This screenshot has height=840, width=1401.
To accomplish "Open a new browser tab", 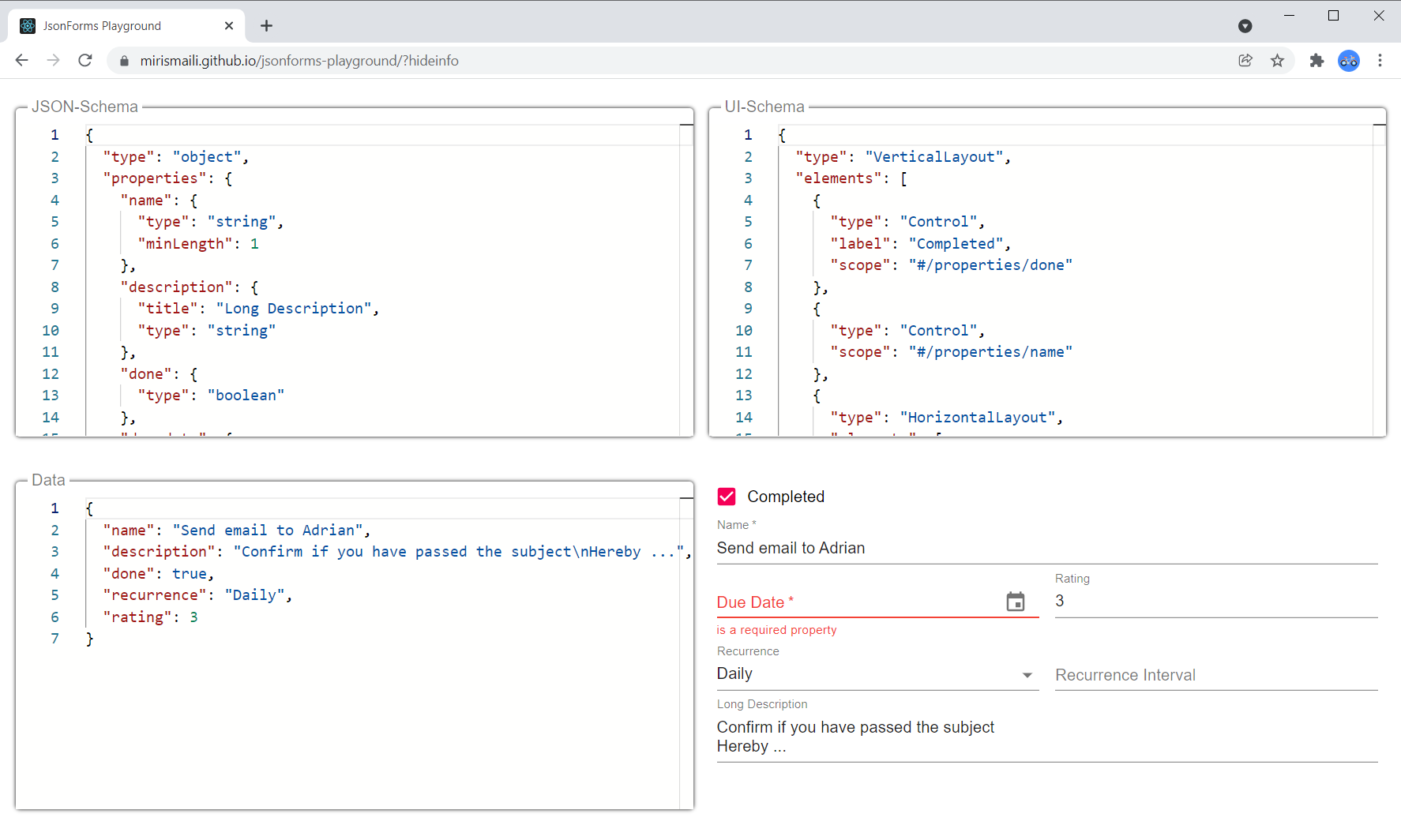I will [267, 26].
